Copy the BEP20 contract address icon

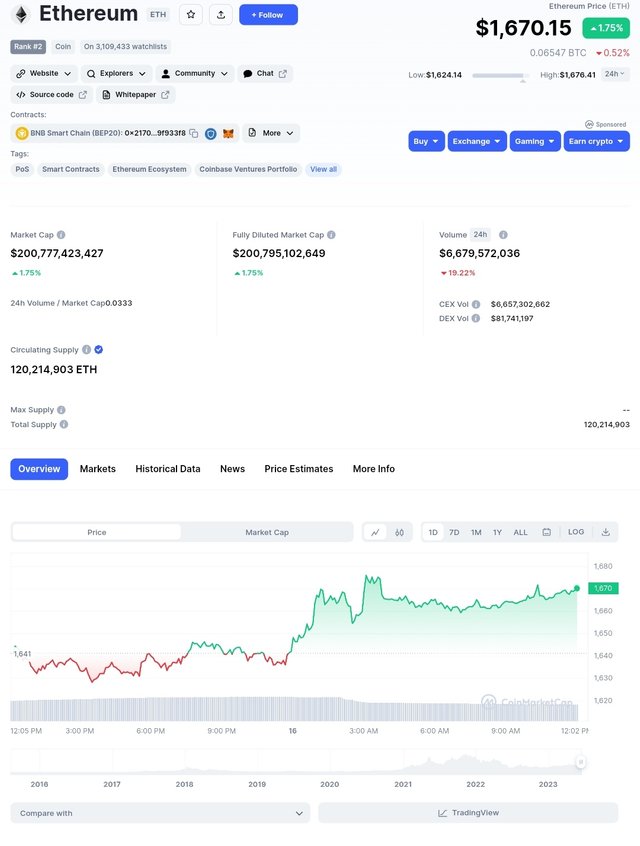[194, 133]
